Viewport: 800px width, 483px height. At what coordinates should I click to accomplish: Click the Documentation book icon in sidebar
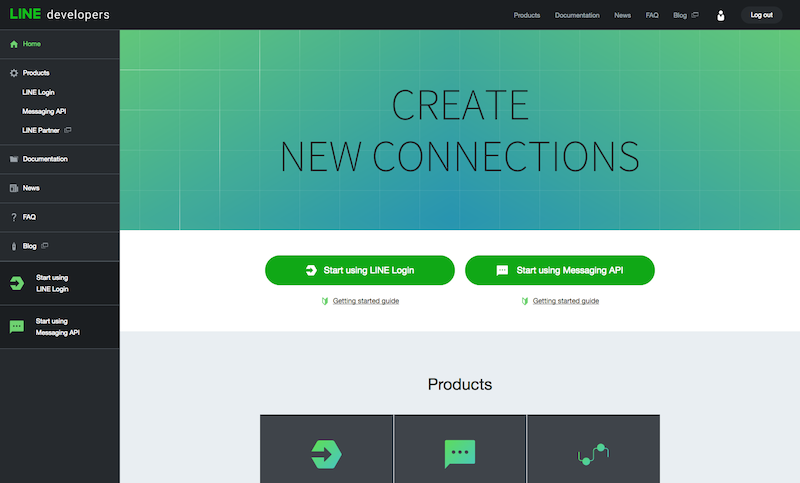point(14,159)
